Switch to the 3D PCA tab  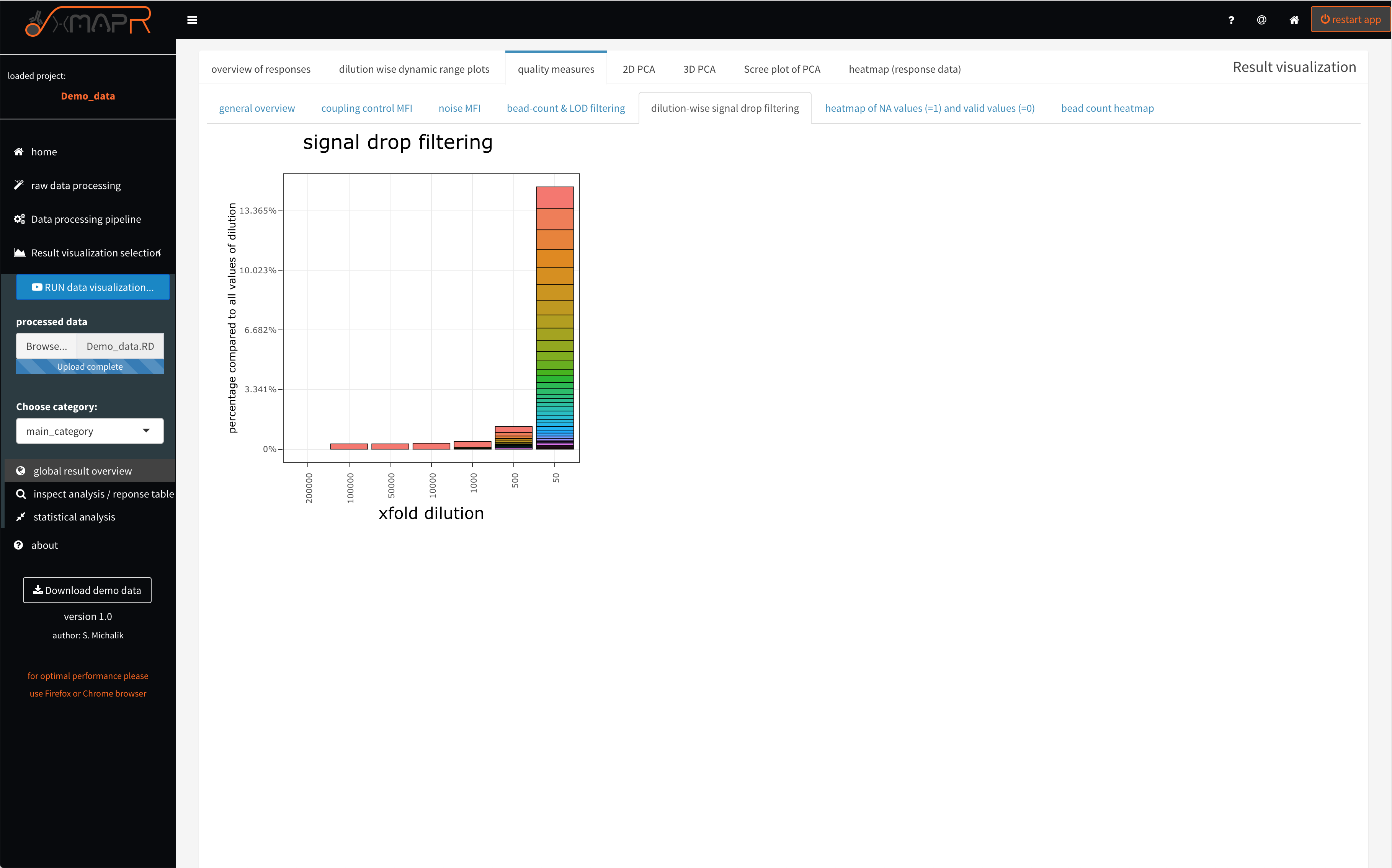699,69
